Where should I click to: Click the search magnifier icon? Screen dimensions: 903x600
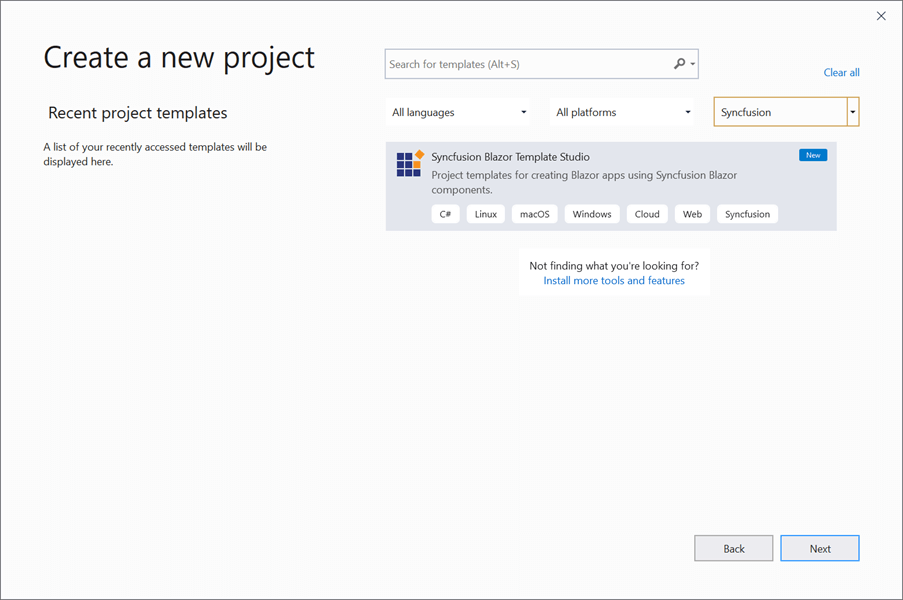pyautogui.click(x=680, y=64)
